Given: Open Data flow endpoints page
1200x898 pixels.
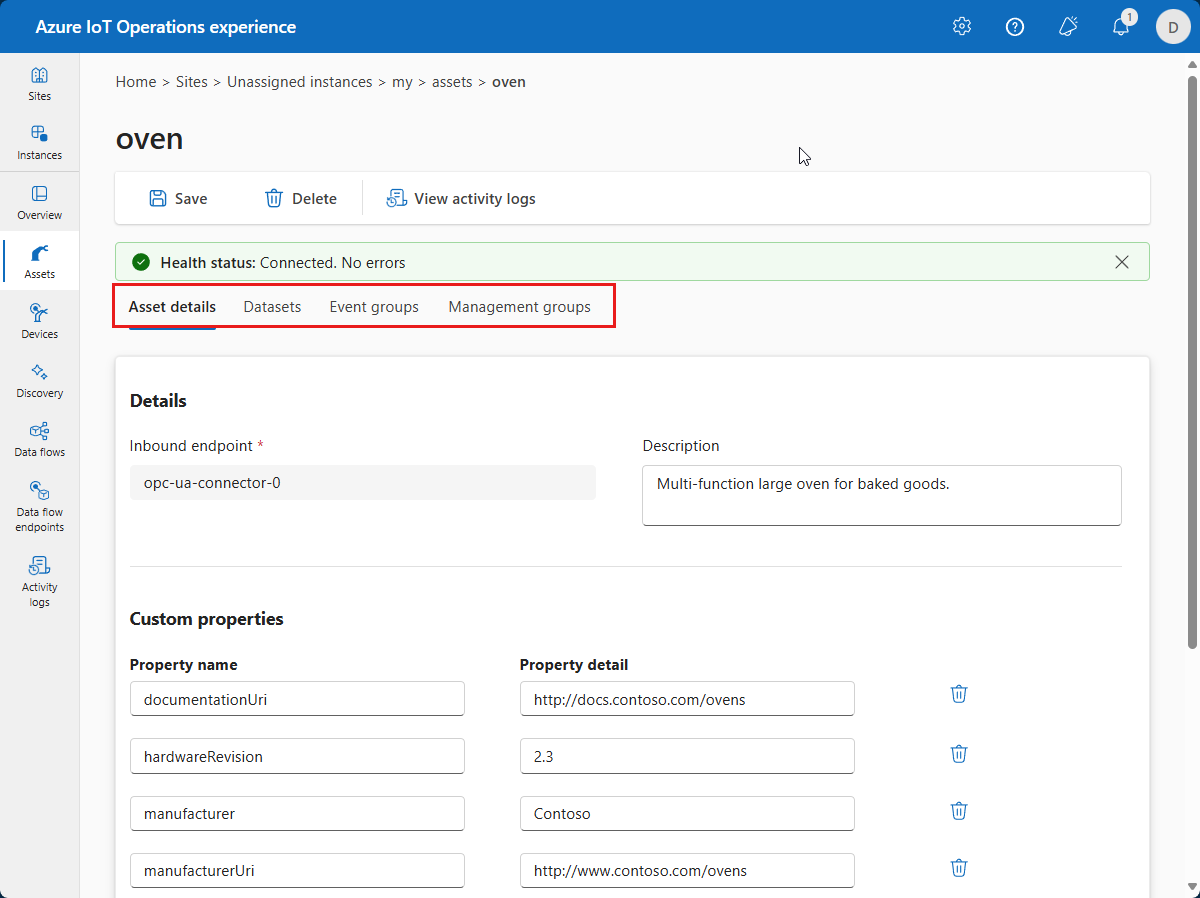Looking at the screenshot, I should click(39, 507).
